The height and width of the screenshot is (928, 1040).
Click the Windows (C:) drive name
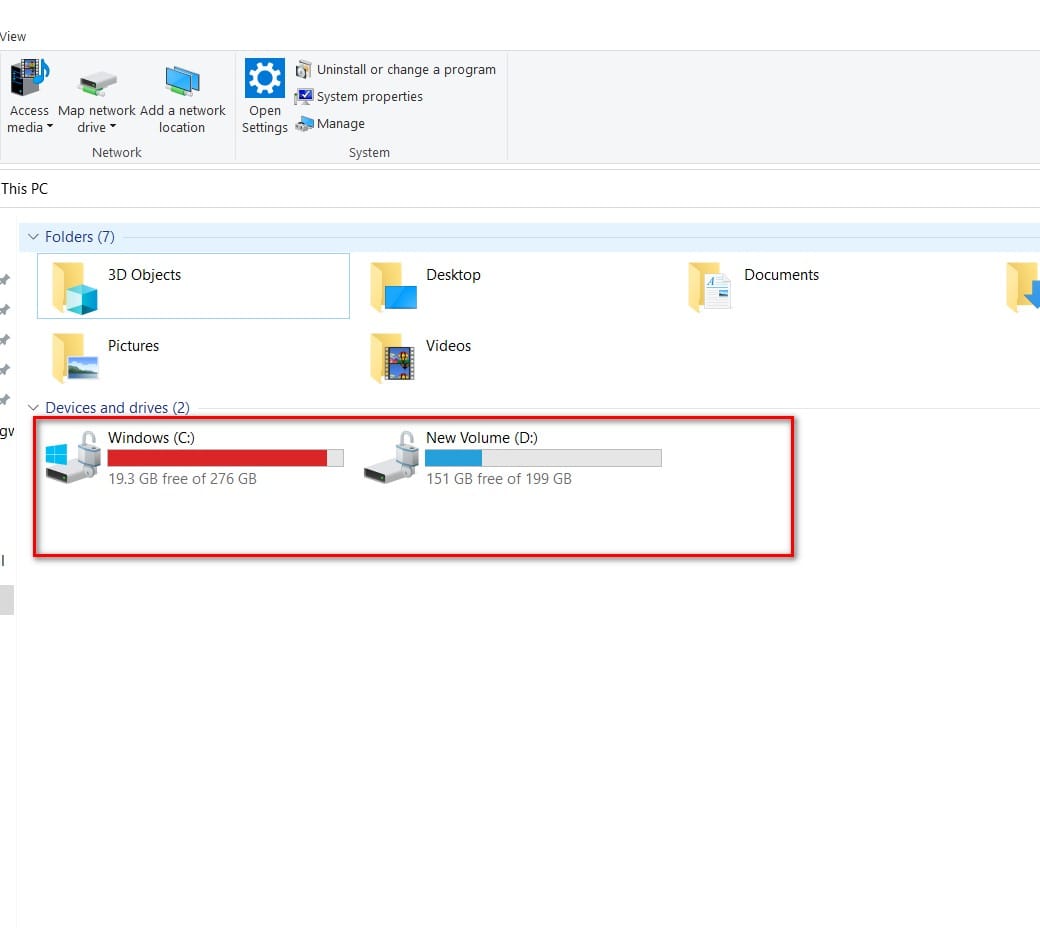pos(151,438)
